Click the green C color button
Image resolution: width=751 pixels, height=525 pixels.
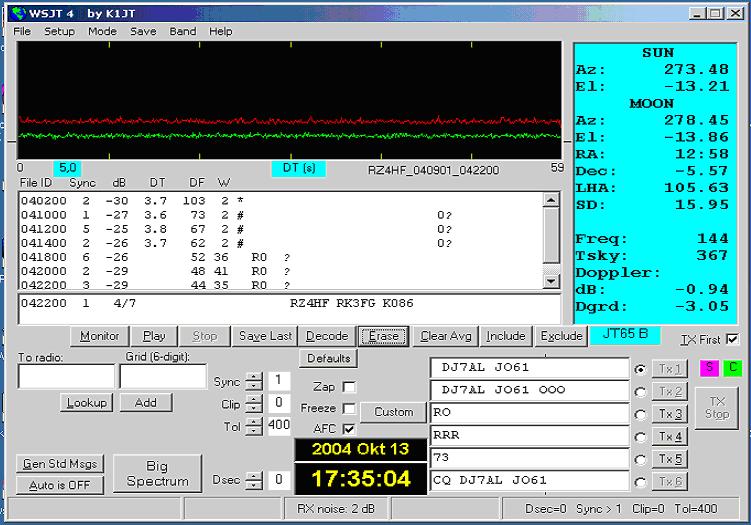(x=732, y=368)
